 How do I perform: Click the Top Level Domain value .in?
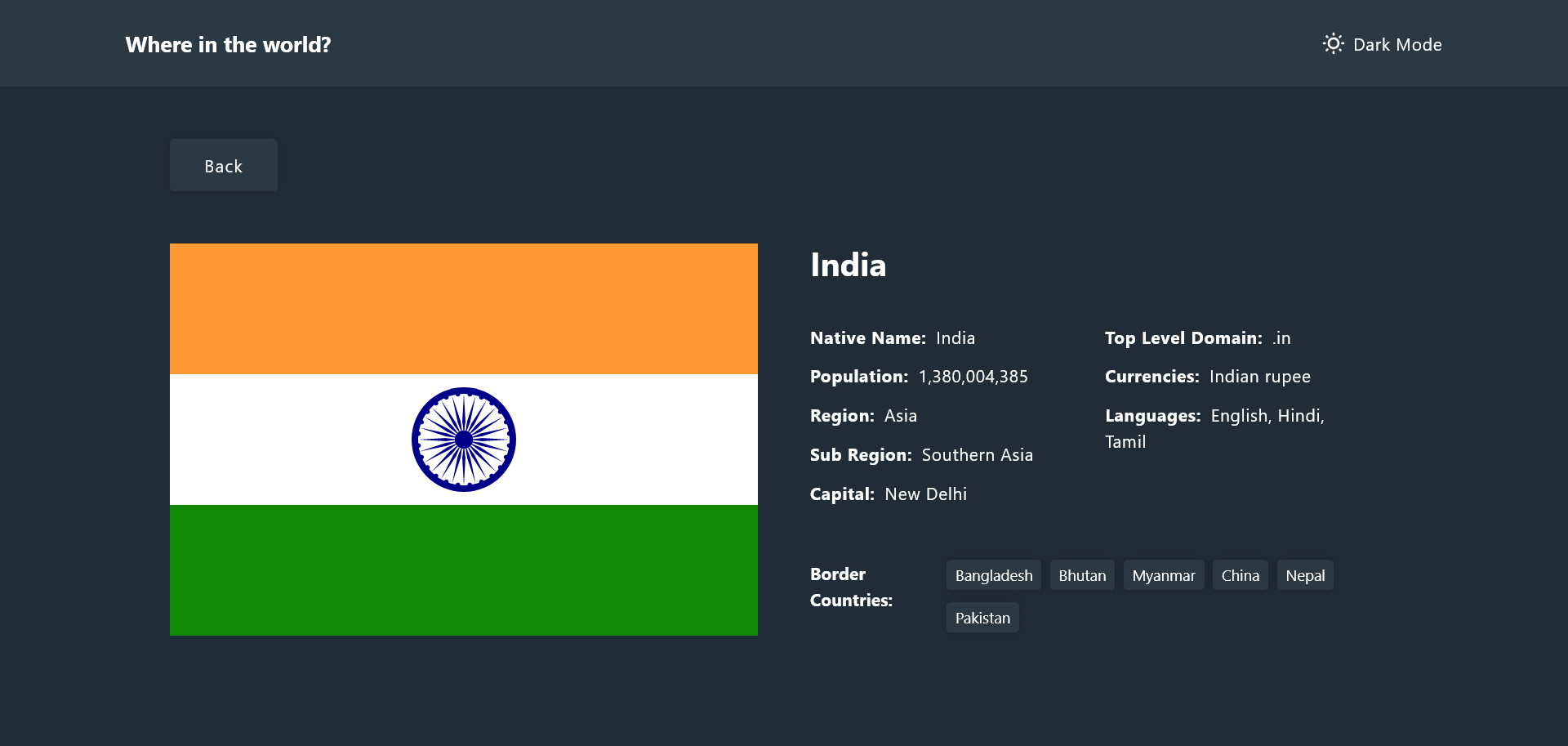tap(1281, 338)
